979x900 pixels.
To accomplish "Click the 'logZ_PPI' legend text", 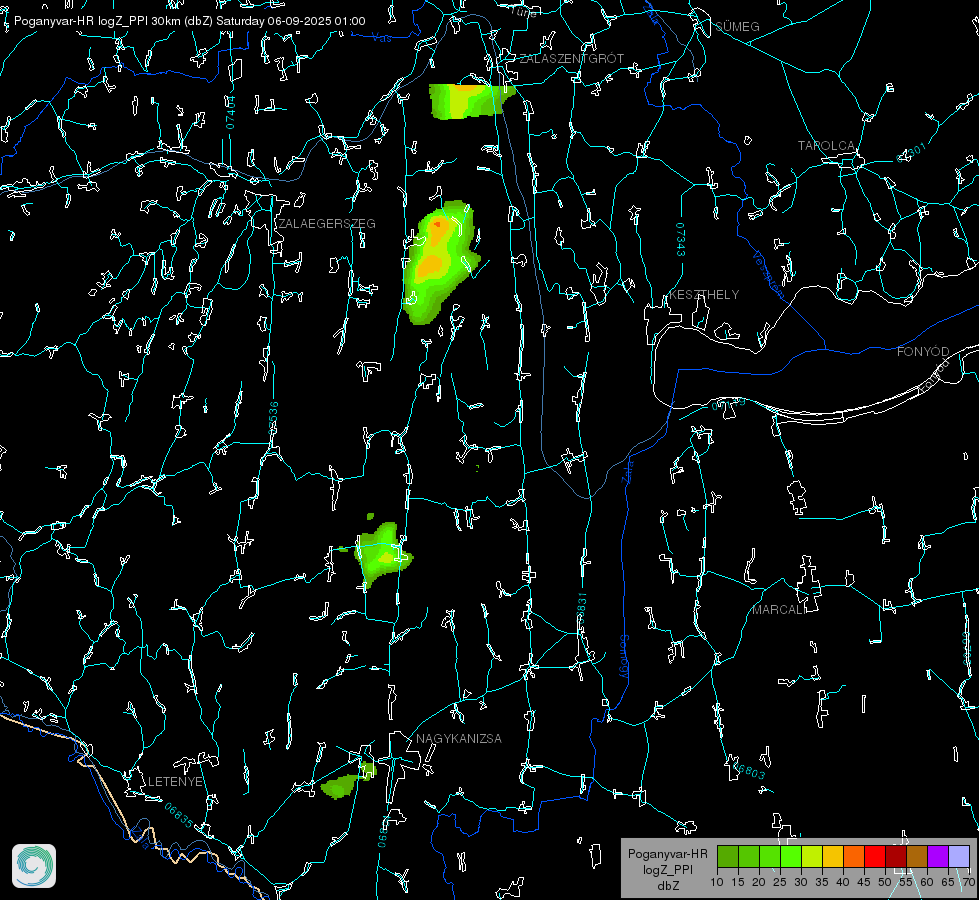I will [667, 869].
